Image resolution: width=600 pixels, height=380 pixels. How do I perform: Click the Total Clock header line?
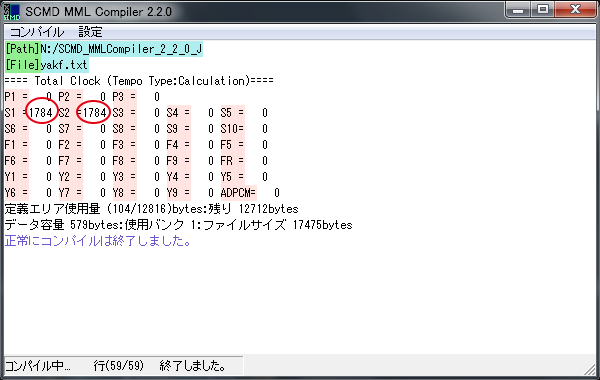point(139,81)
